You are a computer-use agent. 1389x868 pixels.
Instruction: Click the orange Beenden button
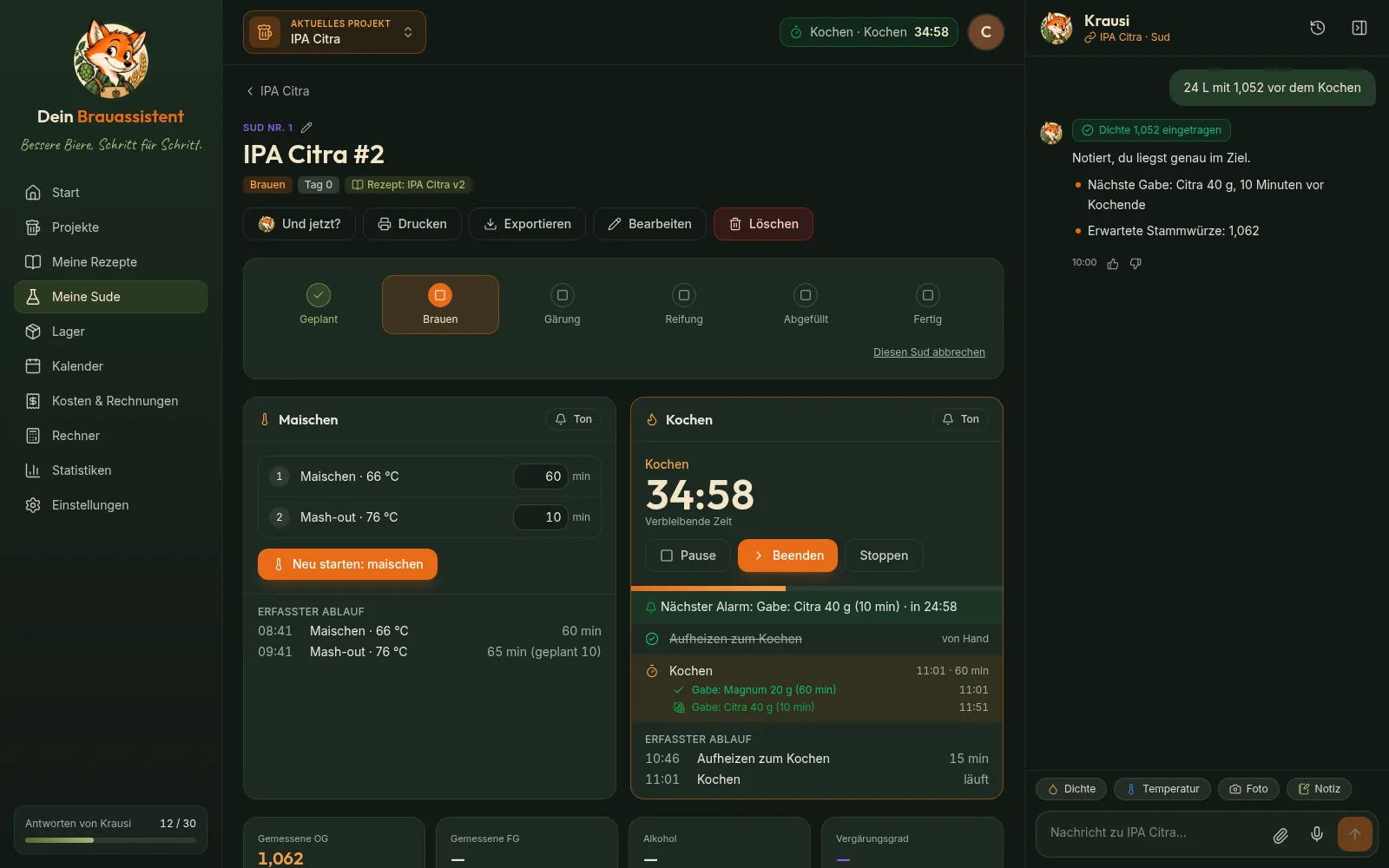pos(787,556)
